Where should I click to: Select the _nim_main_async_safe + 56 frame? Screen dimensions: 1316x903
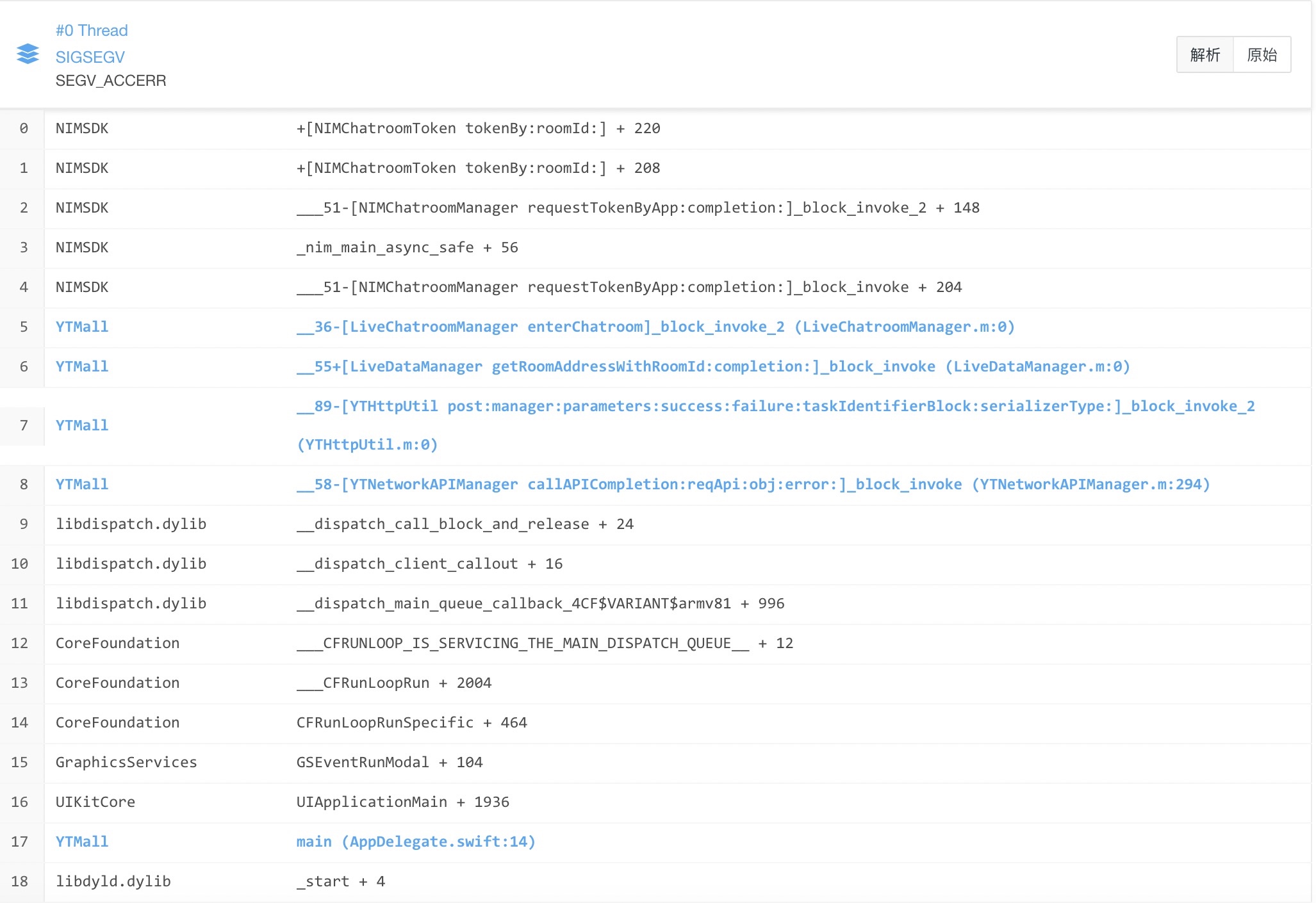[407, 248]
